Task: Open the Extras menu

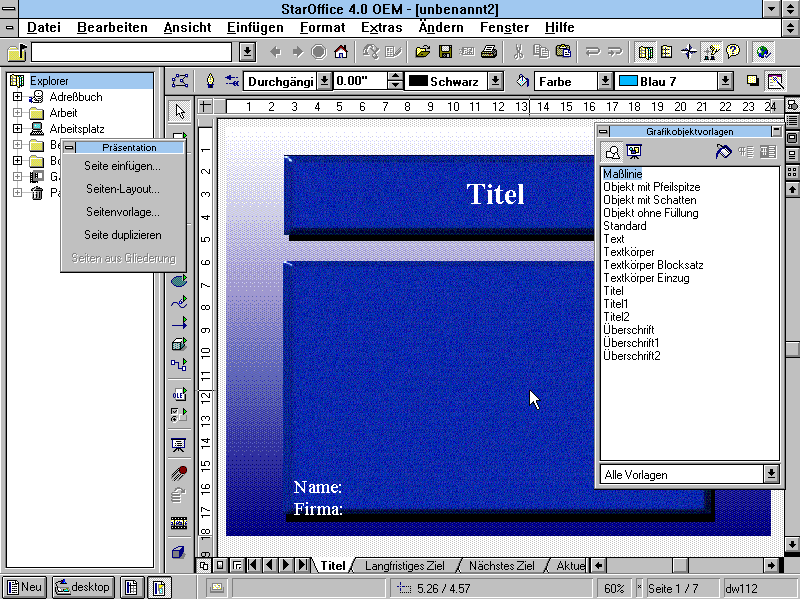Action: 382,28
